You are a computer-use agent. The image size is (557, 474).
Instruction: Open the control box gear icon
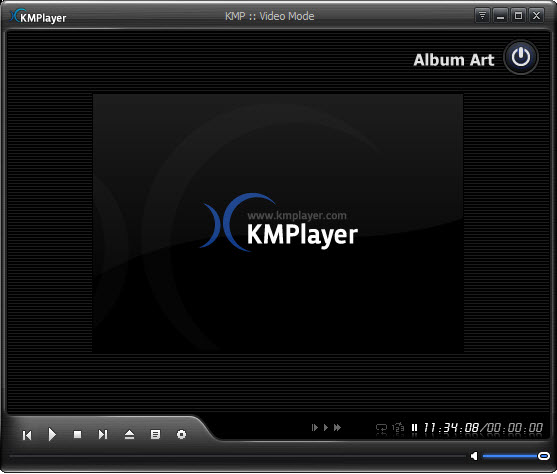pos(182,435)
